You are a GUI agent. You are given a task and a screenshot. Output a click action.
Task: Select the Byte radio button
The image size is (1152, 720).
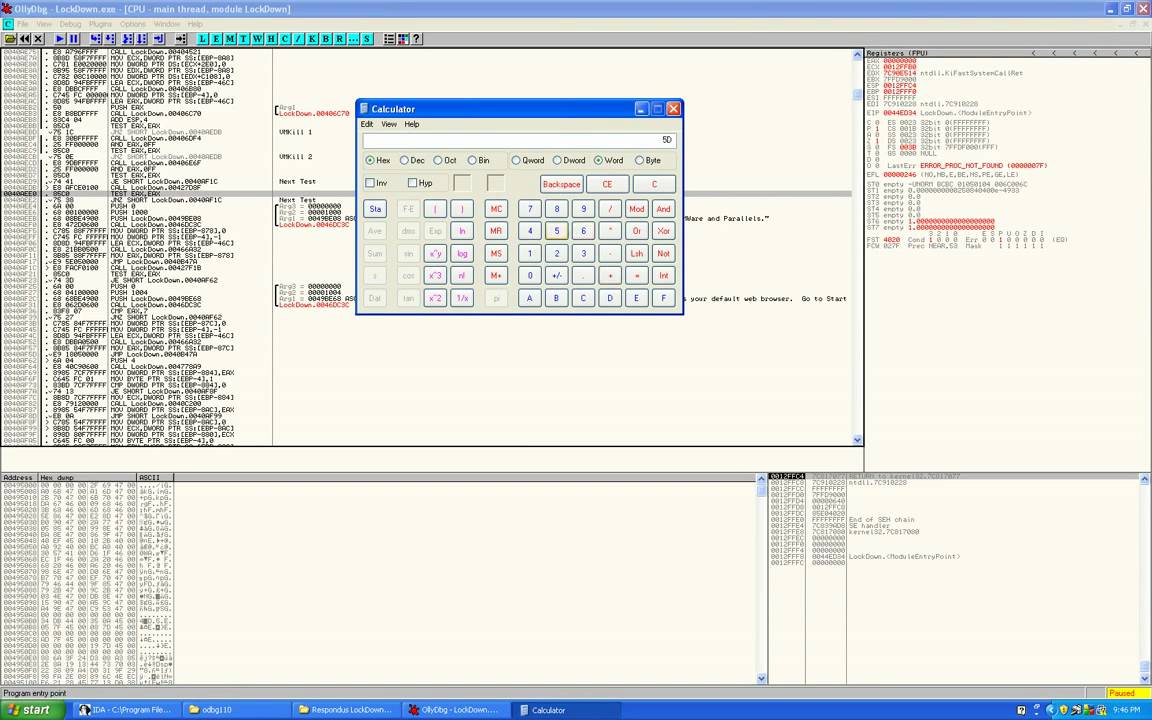point(648,160)
